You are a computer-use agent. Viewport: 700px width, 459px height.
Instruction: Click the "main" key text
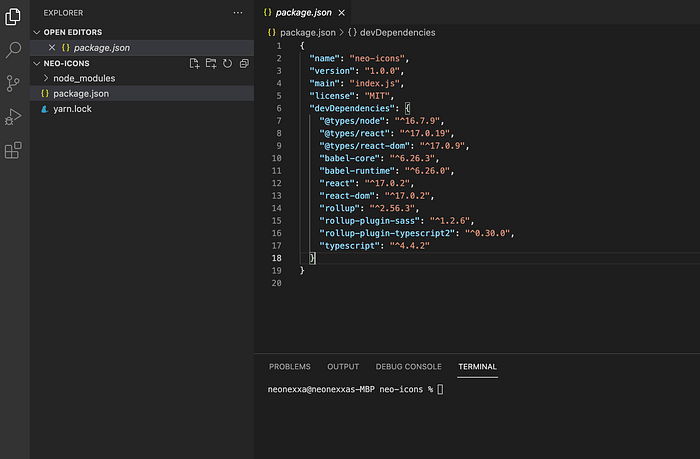point(324,83)
